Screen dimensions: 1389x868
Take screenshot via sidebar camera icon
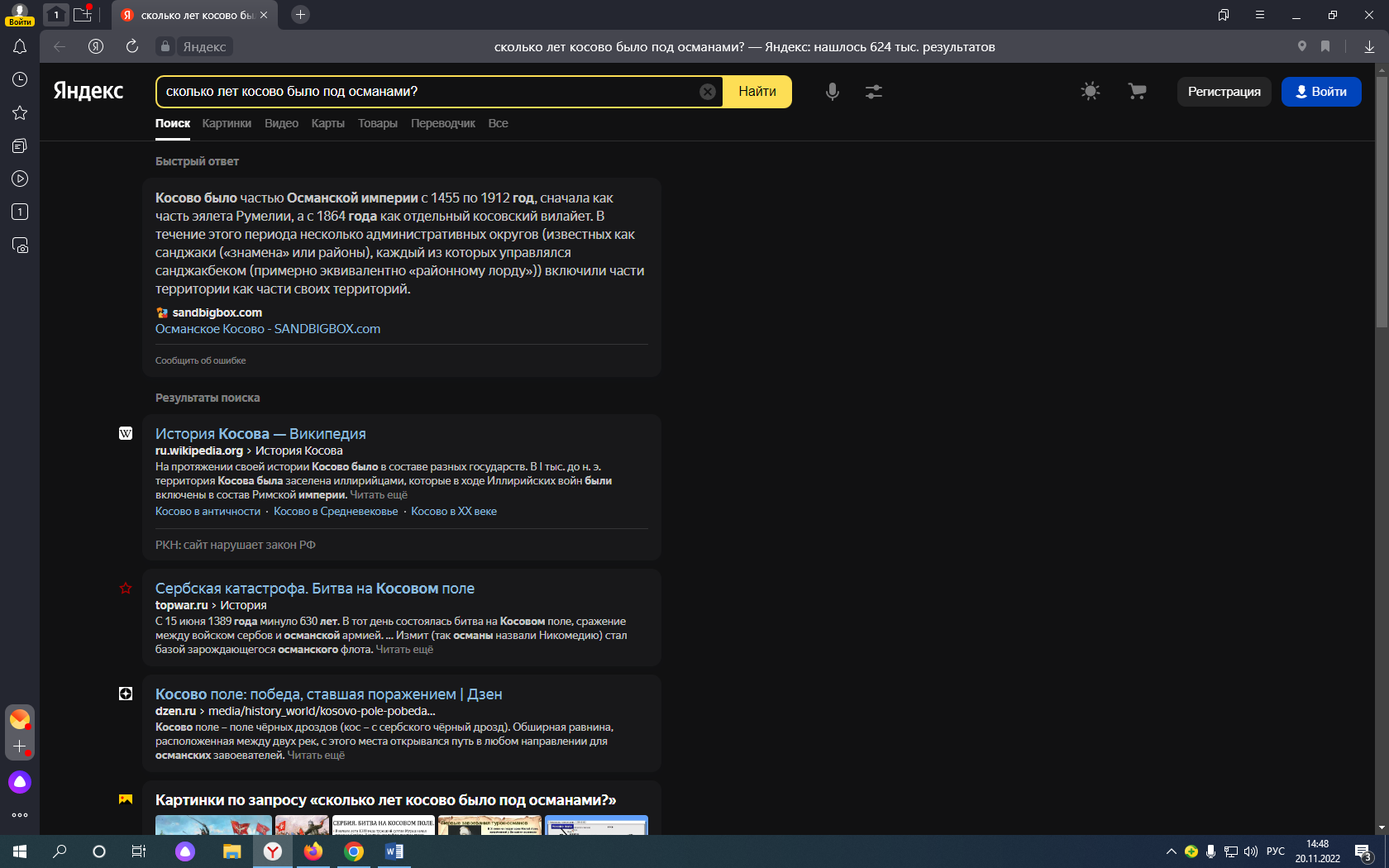20,246
